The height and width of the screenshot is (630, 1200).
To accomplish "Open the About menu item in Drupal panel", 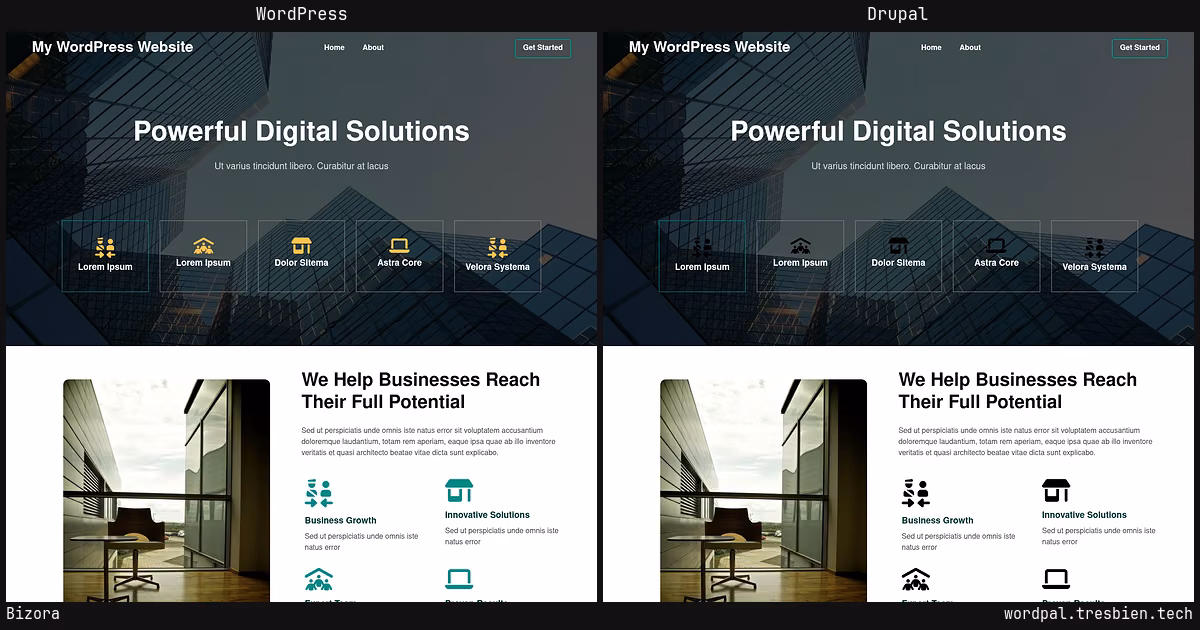I will point(970,47).
